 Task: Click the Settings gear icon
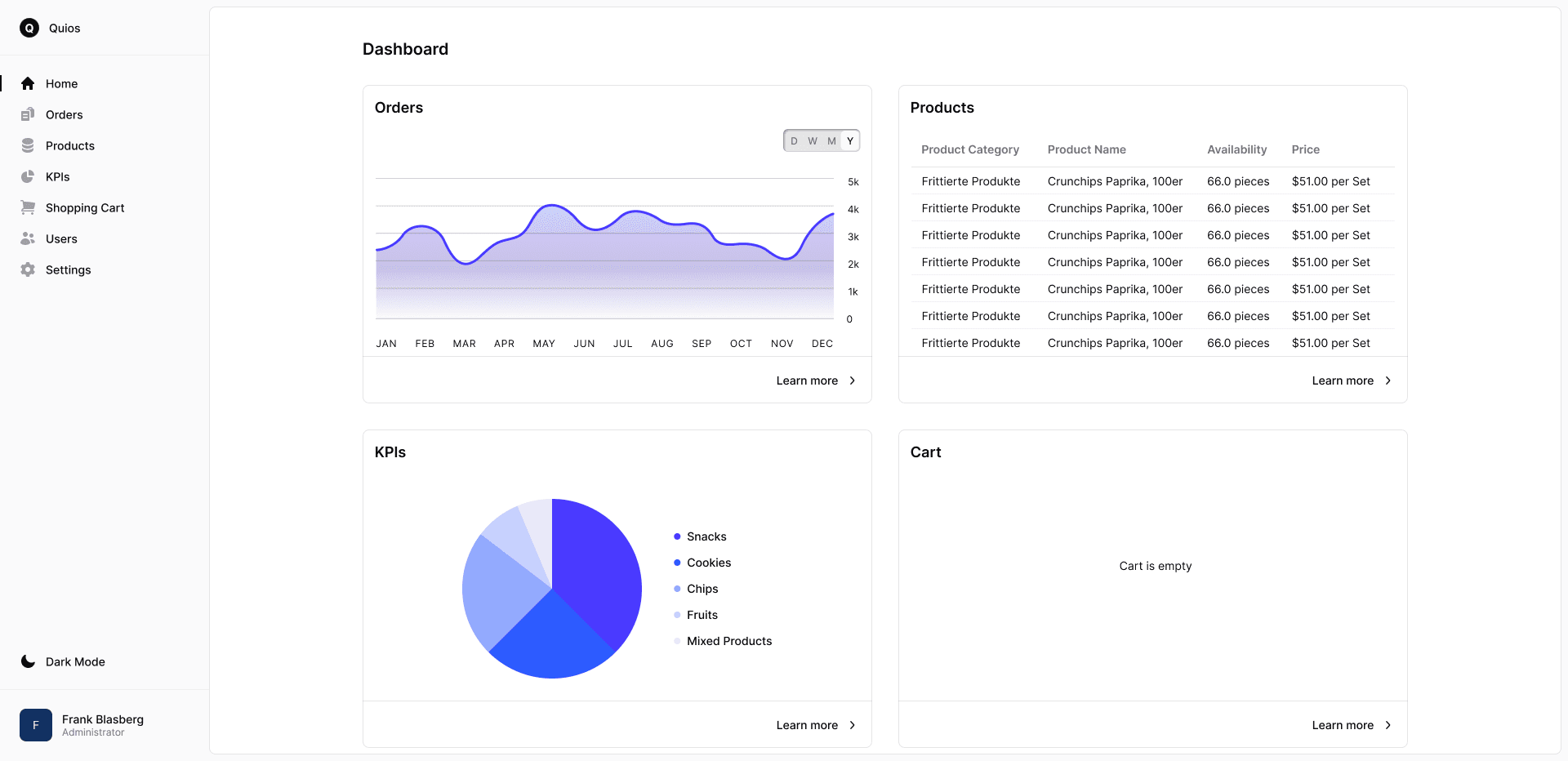pyautogui.click(x=27, y=269)
